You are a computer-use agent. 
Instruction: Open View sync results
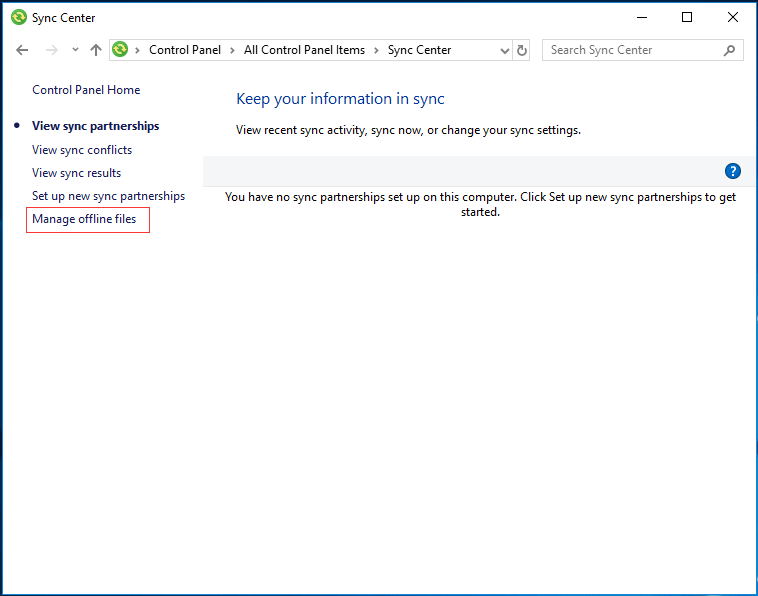tap(76, 173)
